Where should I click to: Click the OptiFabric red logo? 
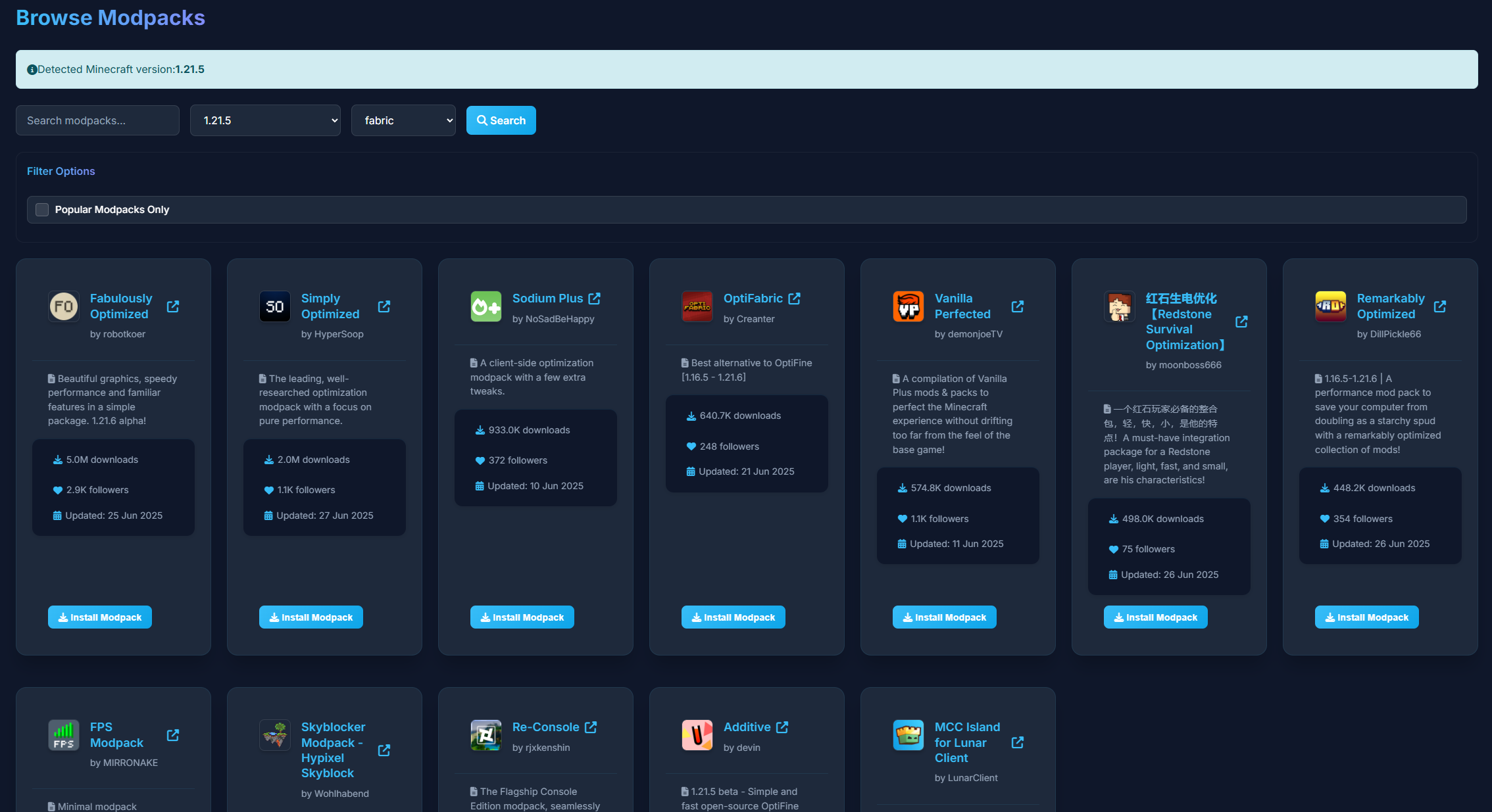[x=697, y=306]
